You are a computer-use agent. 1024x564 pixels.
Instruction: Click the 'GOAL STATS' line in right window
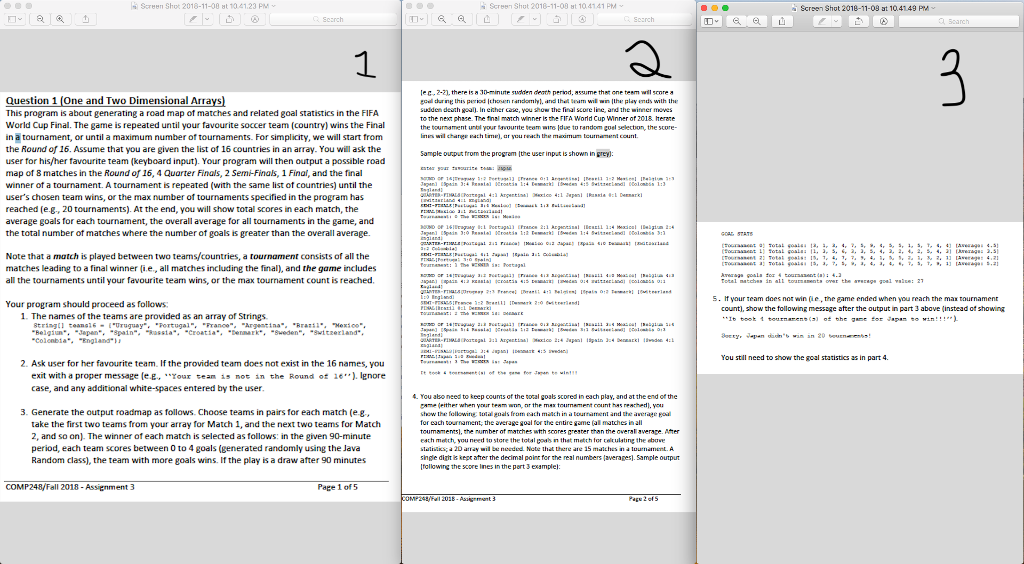point(737,234)
